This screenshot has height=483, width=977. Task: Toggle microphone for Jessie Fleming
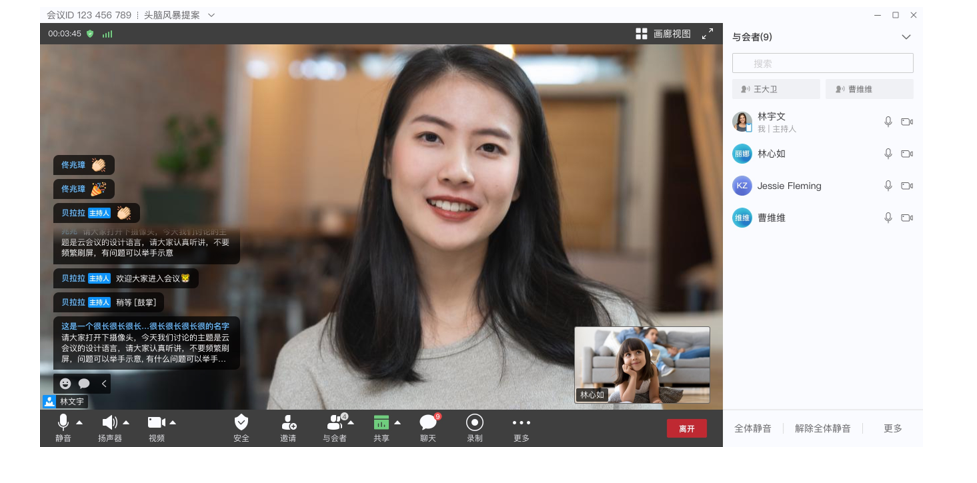(887, 186)
